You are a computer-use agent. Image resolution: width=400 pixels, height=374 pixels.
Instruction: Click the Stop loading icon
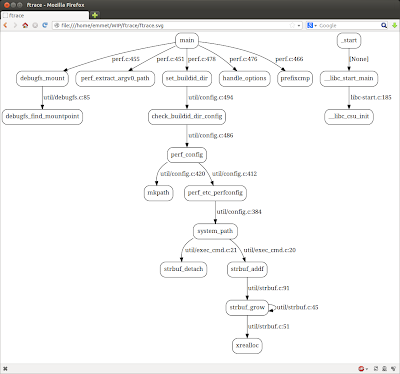[35, 25]
